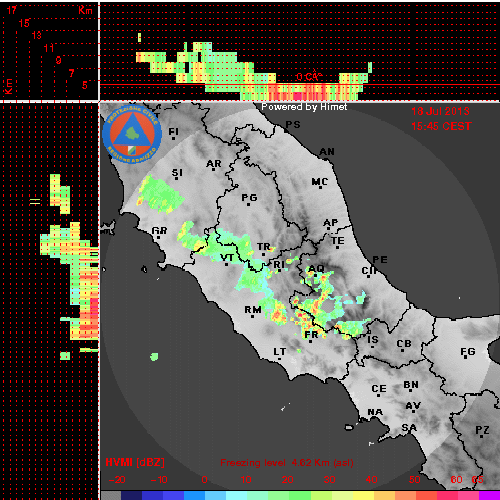Click the '65' dBZ scale value

click(x=477, y=480)
